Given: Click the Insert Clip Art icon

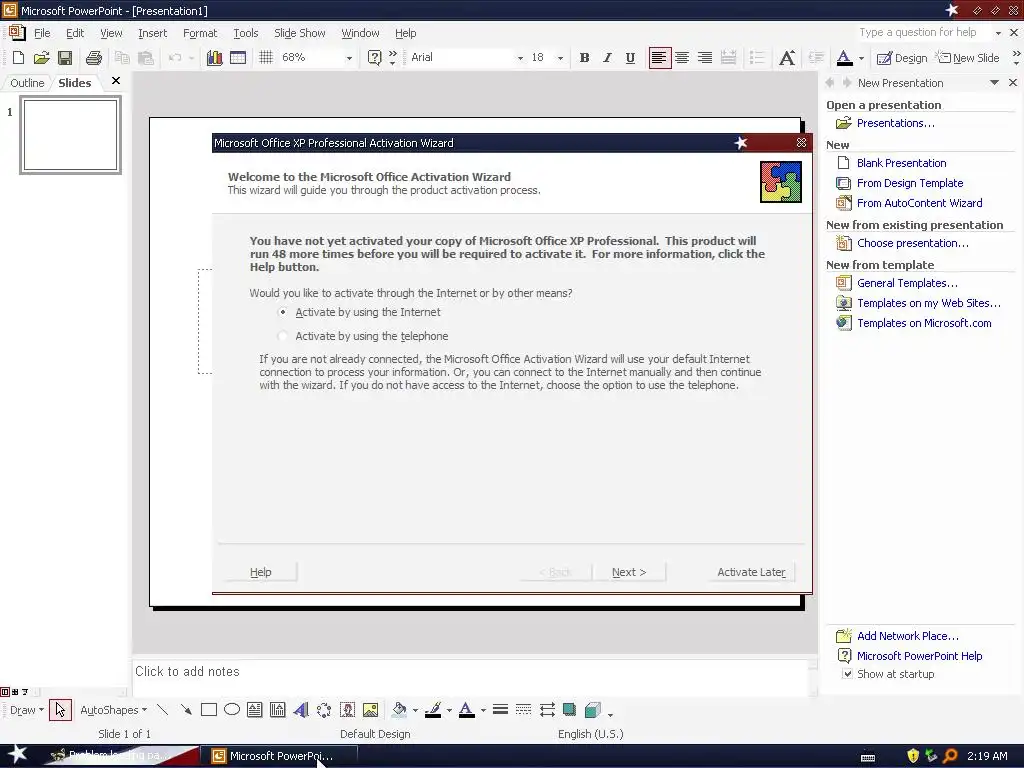Looking at the screenshot, I should 347,710.
